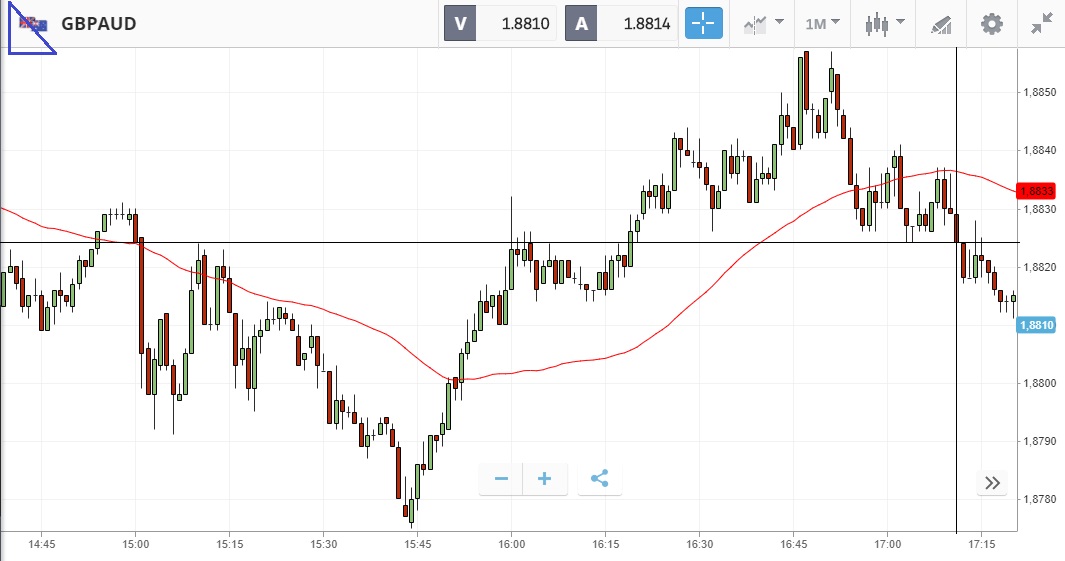The height and width of the screenshot is (561, 1065).
Task: Open the candlestick chart type dropdown
Action: (884, 24)
